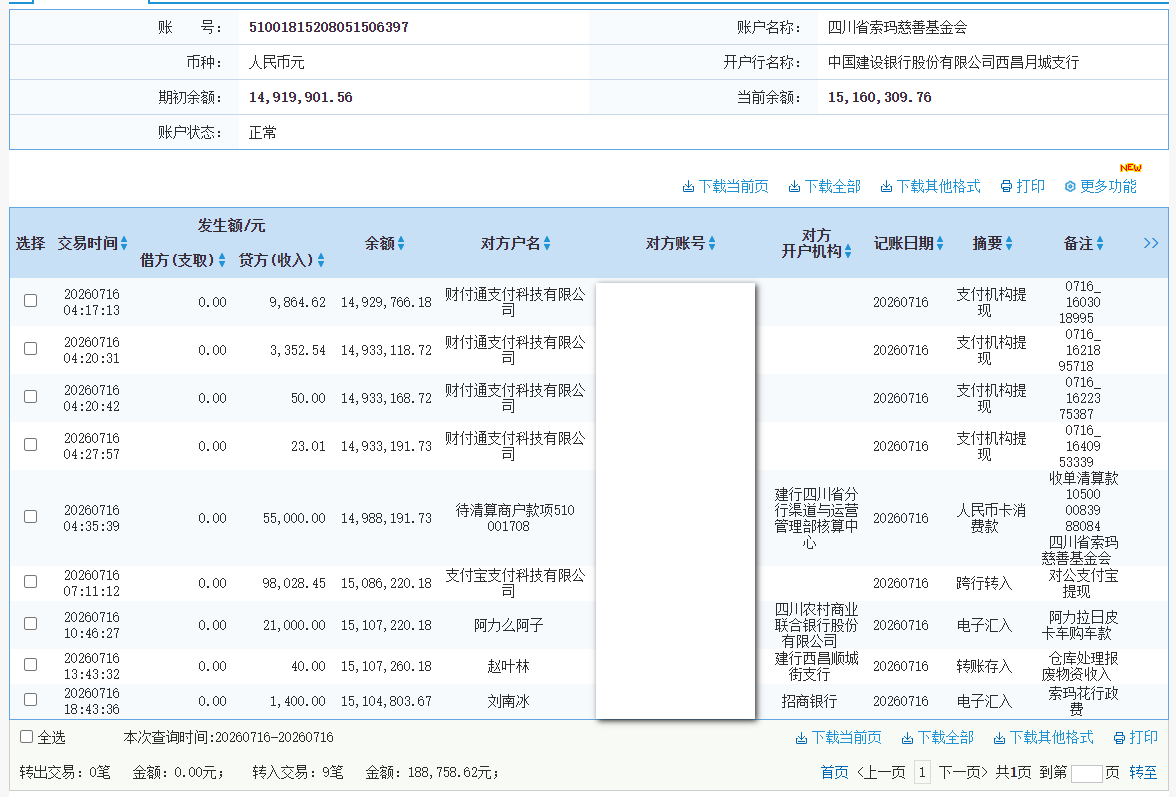
Task: Select the 04:17:13 transaction checkbox
Action: (x=31, y=301)
